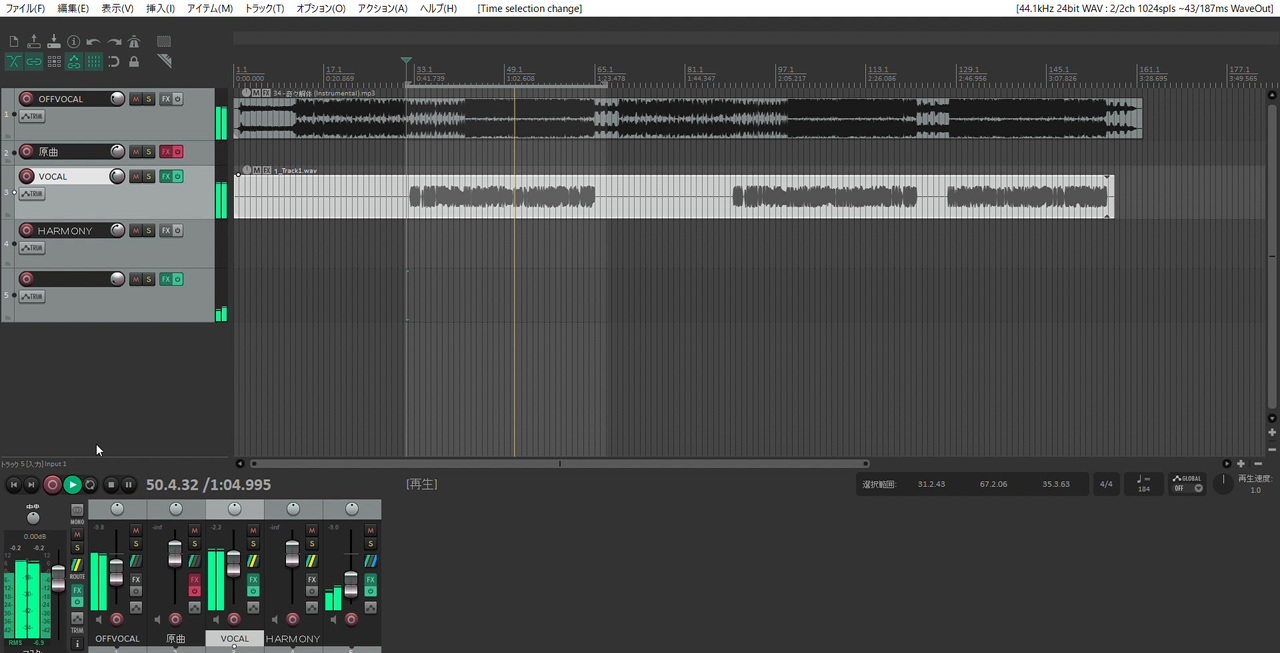This screenshot has width=1280, height=653.
Task: Open the オプション(O) menu
Action: tap(321, 8)
